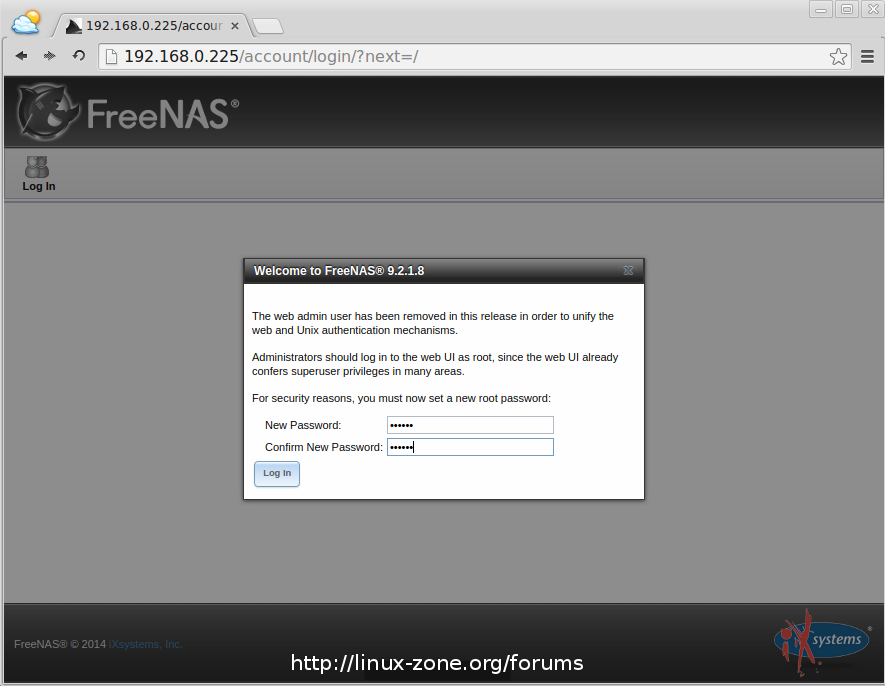Focus the Confirm New Password field
Image resolution: width=885 pixels, height=686 pixels.
point(470,447)
